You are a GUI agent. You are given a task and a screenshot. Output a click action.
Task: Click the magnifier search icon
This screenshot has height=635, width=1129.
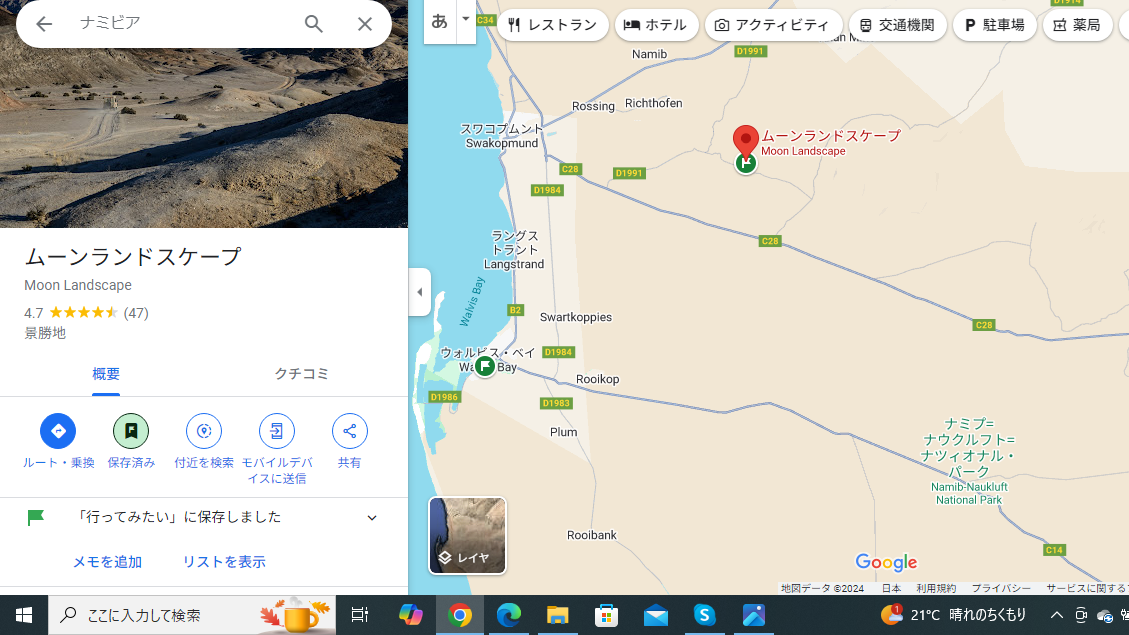tap(314, 24)
